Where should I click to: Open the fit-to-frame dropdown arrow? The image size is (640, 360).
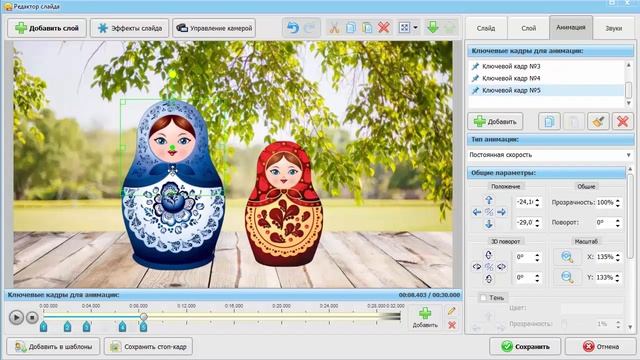coord(416,28)
